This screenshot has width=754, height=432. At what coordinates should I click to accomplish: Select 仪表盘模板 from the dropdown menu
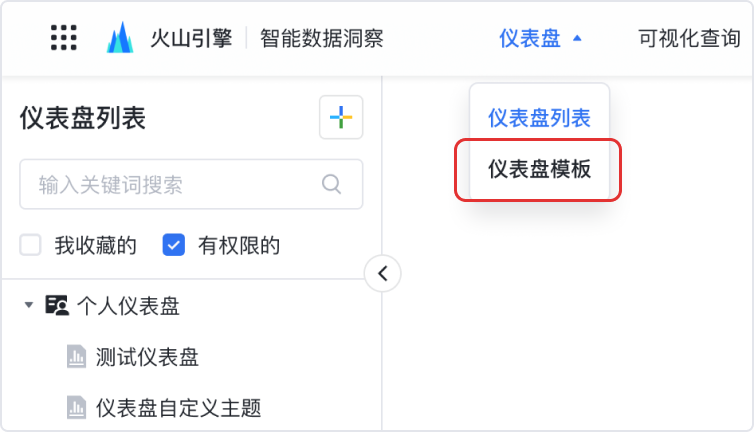coord(539,169)
